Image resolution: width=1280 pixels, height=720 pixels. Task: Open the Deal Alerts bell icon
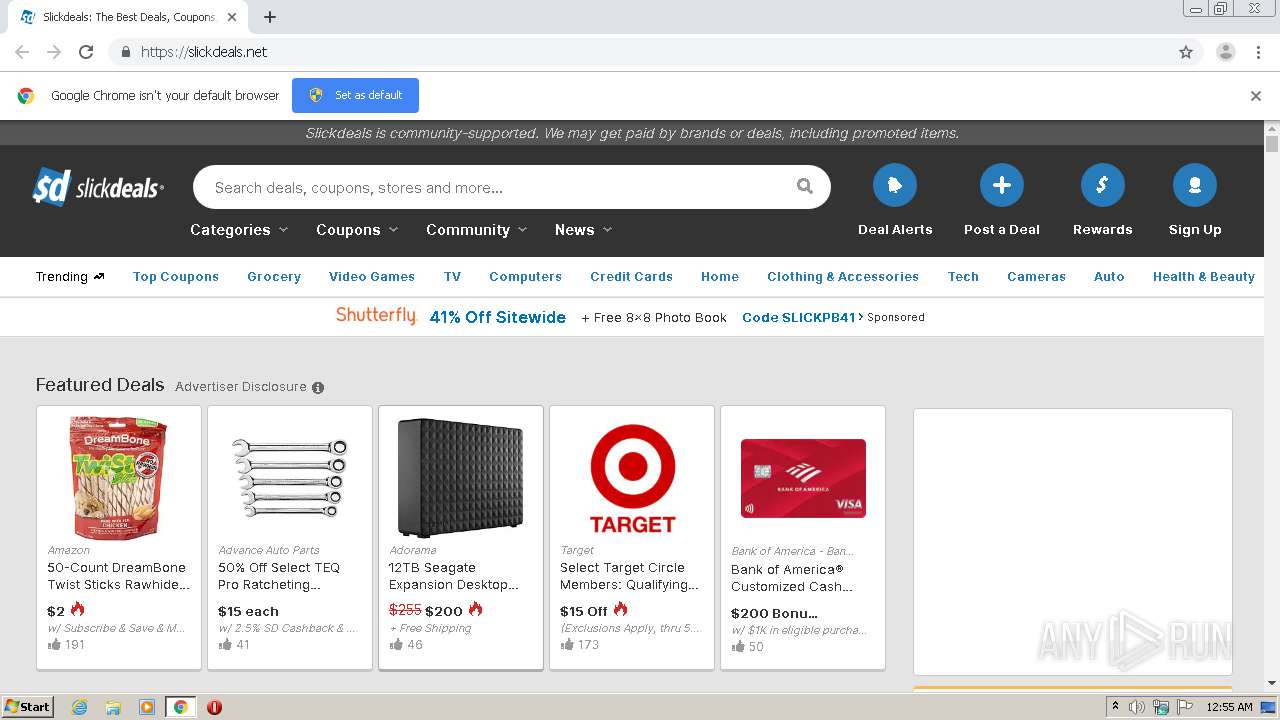[x=895, y=185]
